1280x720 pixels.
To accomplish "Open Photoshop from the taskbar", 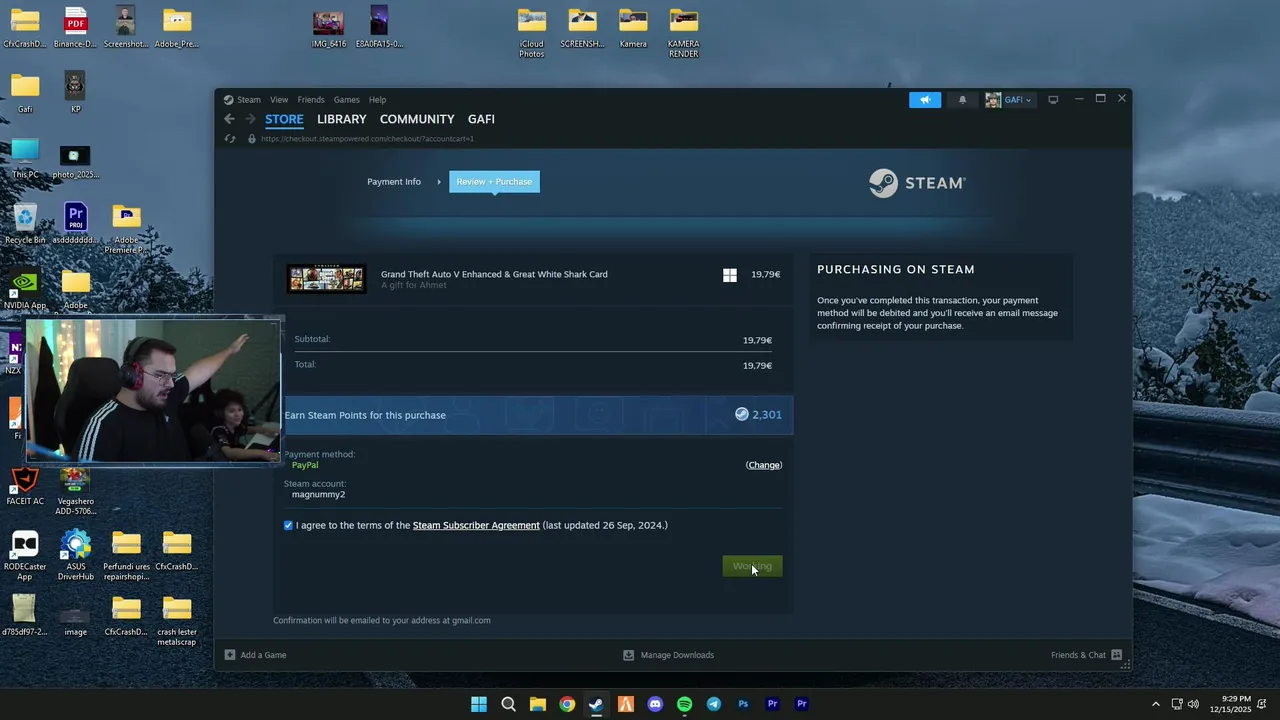I will pyautogui.click(x=743, y=704).
